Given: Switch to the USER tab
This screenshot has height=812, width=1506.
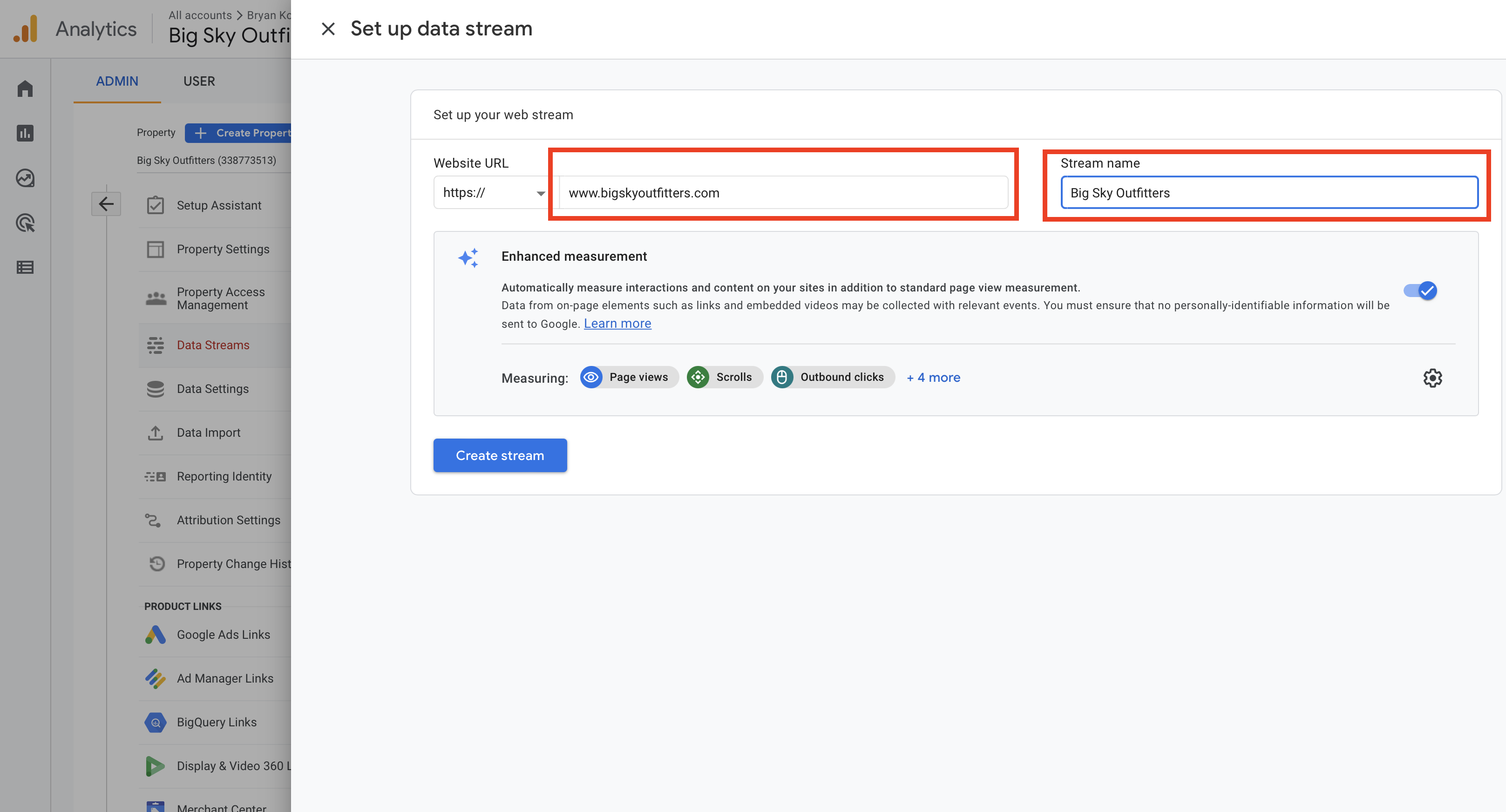Looking at the screenshot, I should (x=199, y=81).
